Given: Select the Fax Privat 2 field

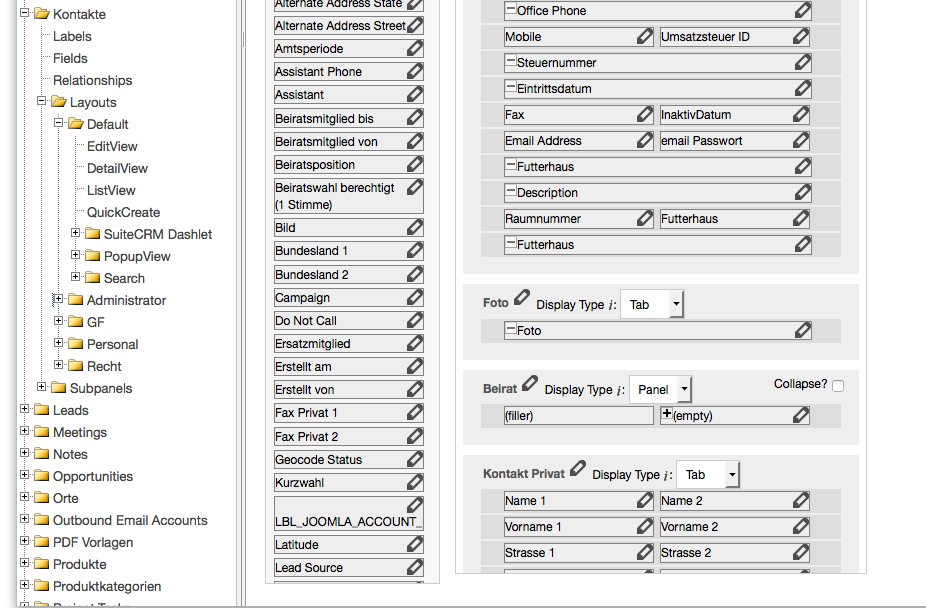Looking at the screenshot, I should pyautogui.click(x=349, y=436).
